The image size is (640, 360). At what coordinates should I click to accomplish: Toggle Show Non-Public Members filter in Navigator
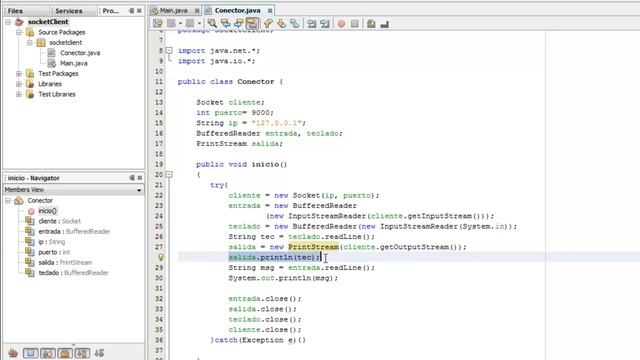pos(65,353)
